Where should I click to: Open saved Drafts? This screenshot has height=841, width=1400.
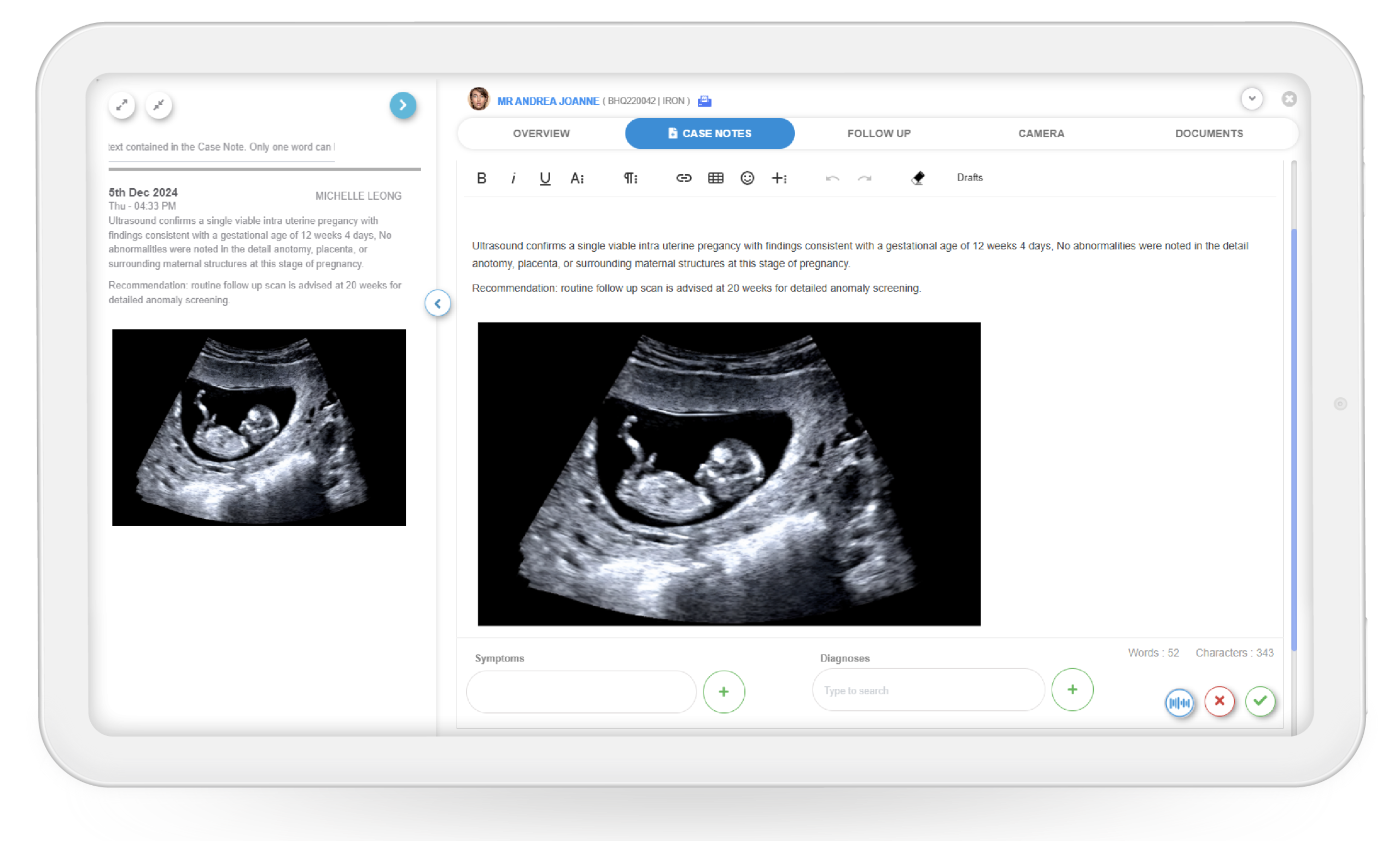click(970, 177)
